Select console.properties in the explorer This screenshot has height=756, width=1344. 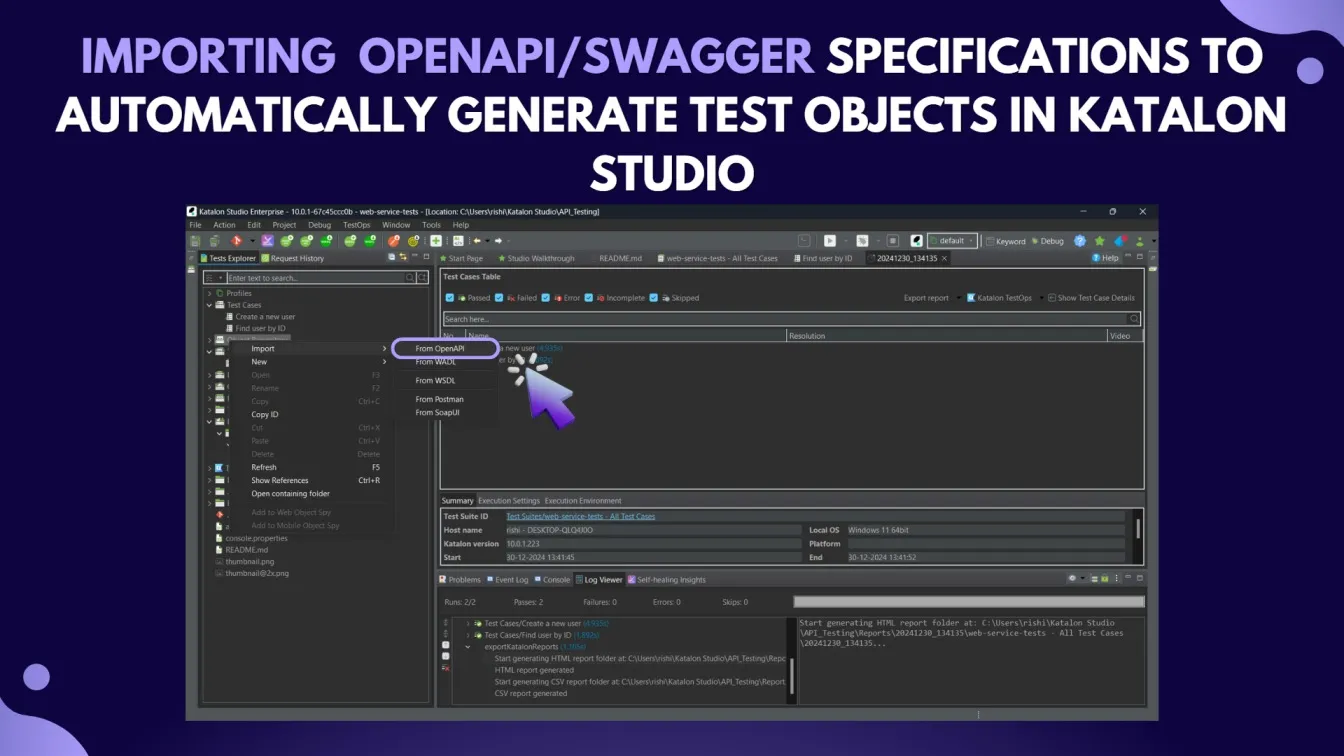pyautogui.click(x=256, y=538)
